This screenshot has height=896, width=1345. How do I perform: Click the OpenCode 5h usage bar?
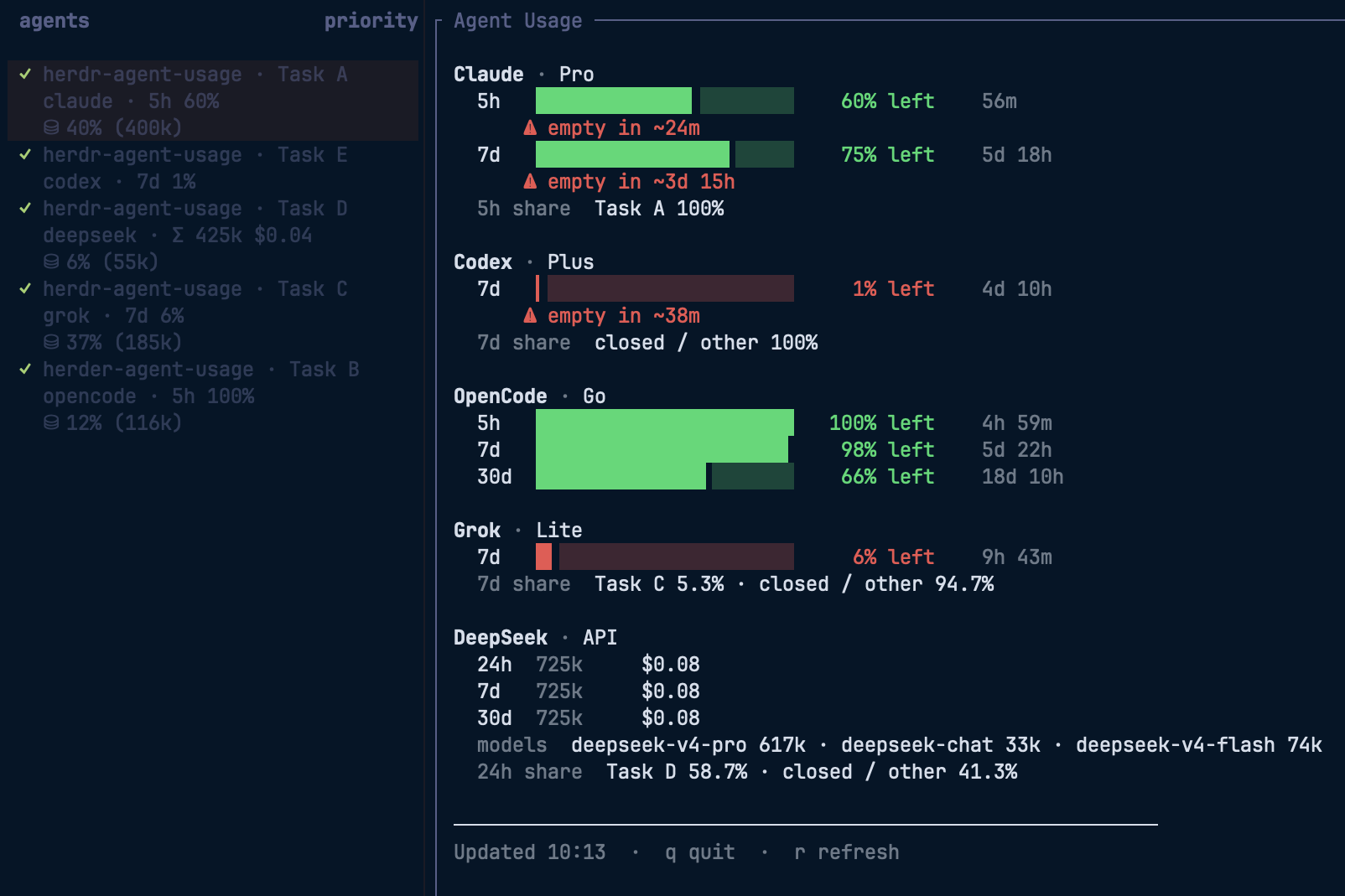tap(665, 422)
